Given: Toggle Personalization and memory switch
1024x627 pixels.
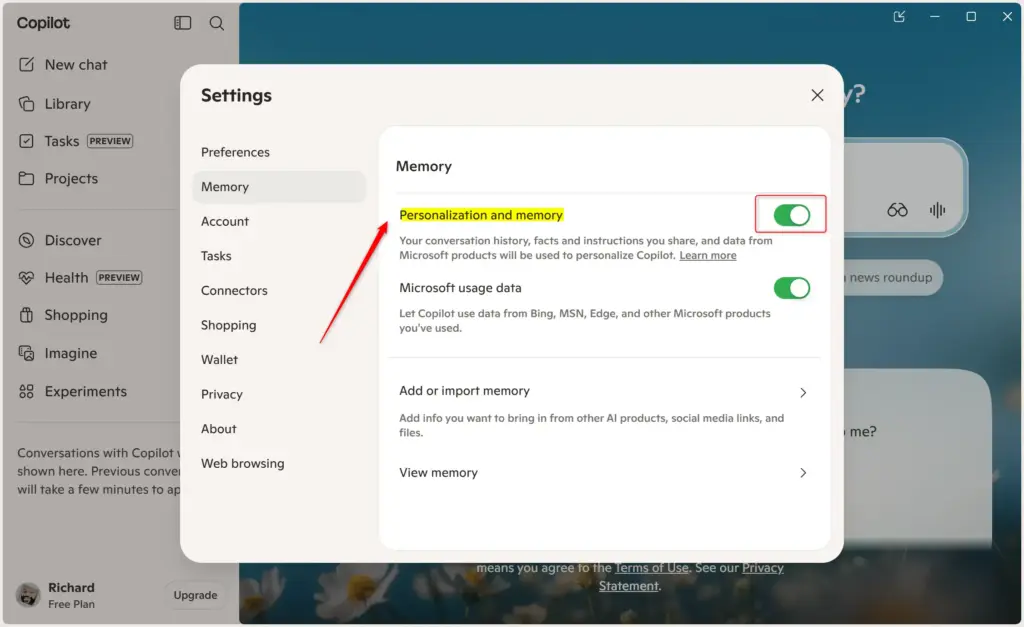Looking at the screenshot, I should click(792, 215).
